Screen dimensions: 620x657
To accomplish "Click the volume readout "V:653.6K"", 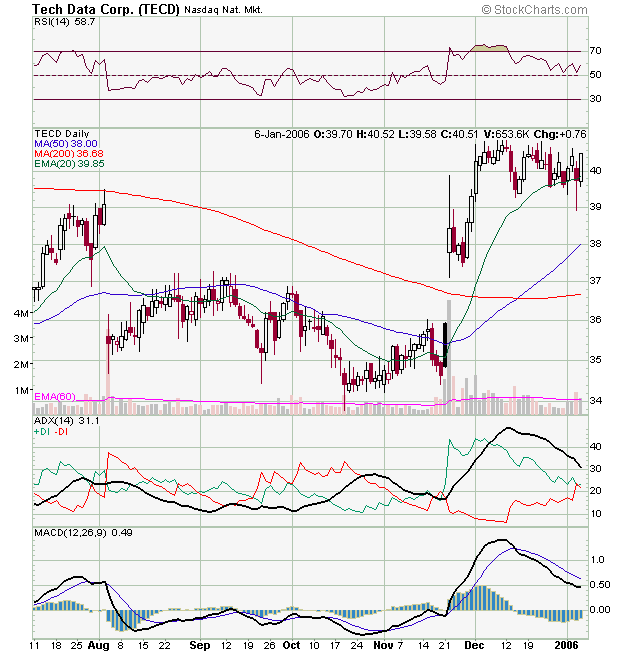I will point(506,134).
